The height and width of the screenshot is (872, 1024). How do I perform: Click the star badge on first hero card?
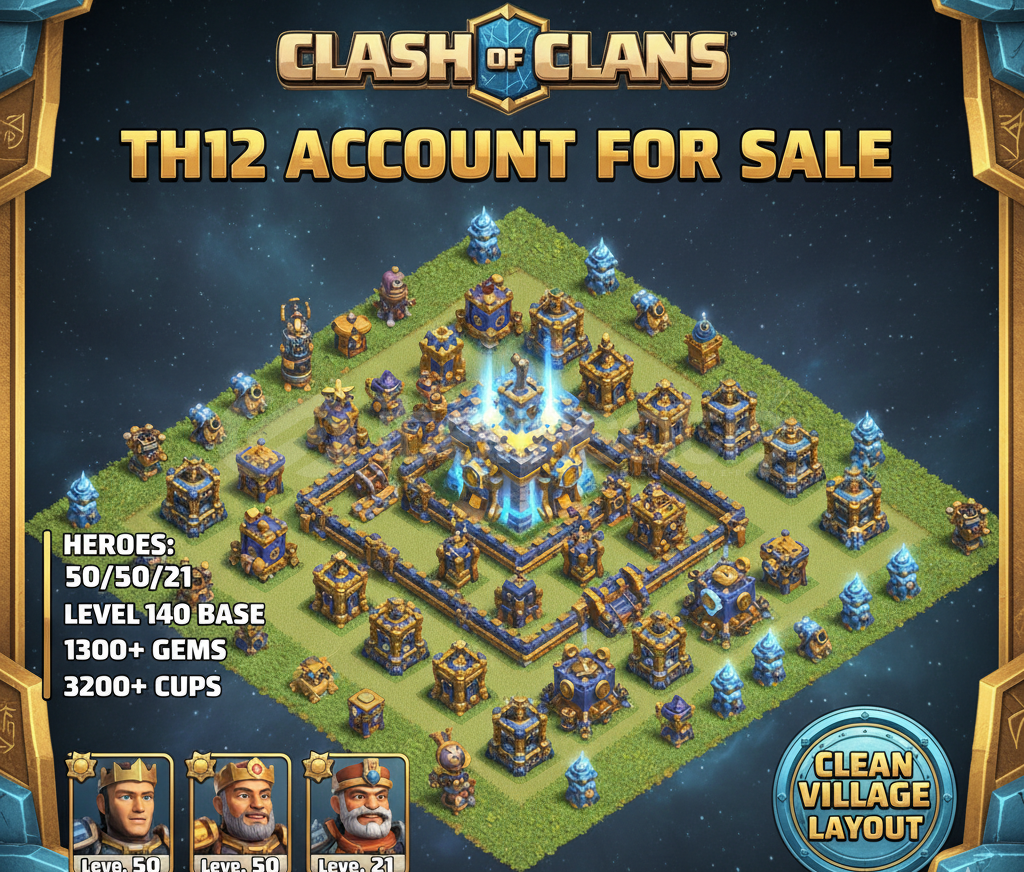(x=82, y=765)
